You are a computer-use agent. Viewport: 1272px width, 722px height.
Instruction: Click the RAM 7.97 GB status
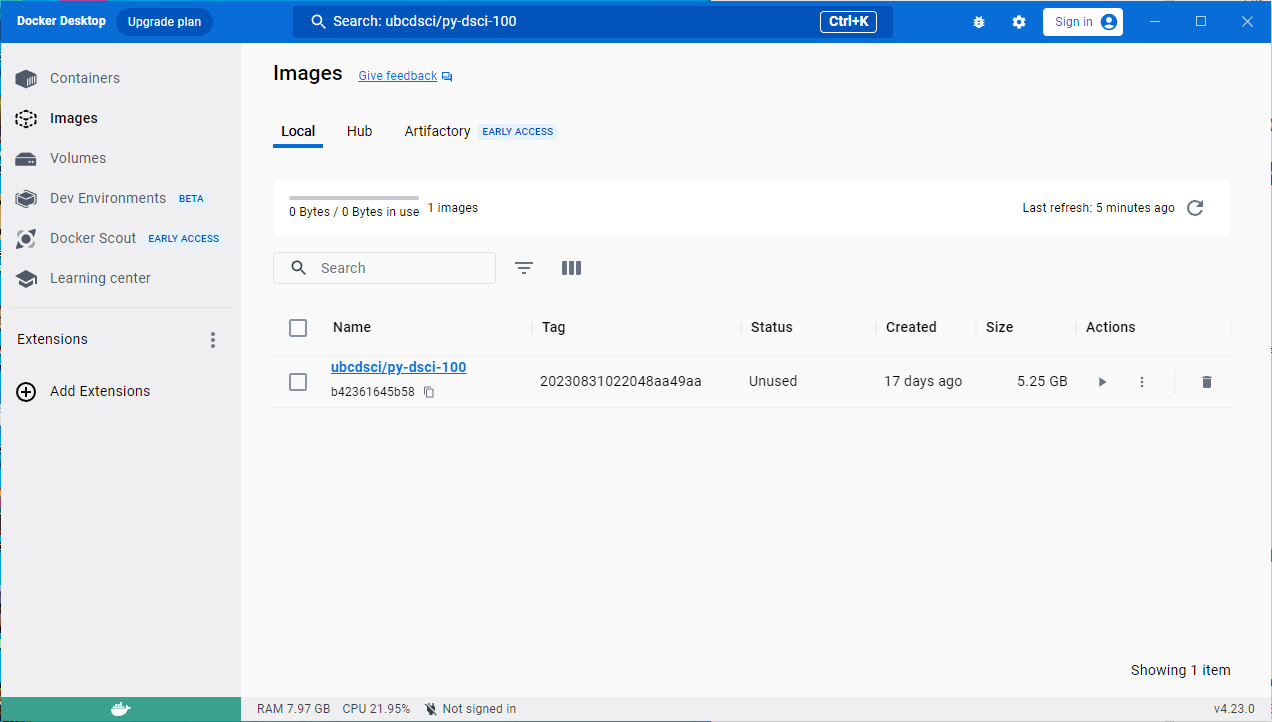click(293, 709)
